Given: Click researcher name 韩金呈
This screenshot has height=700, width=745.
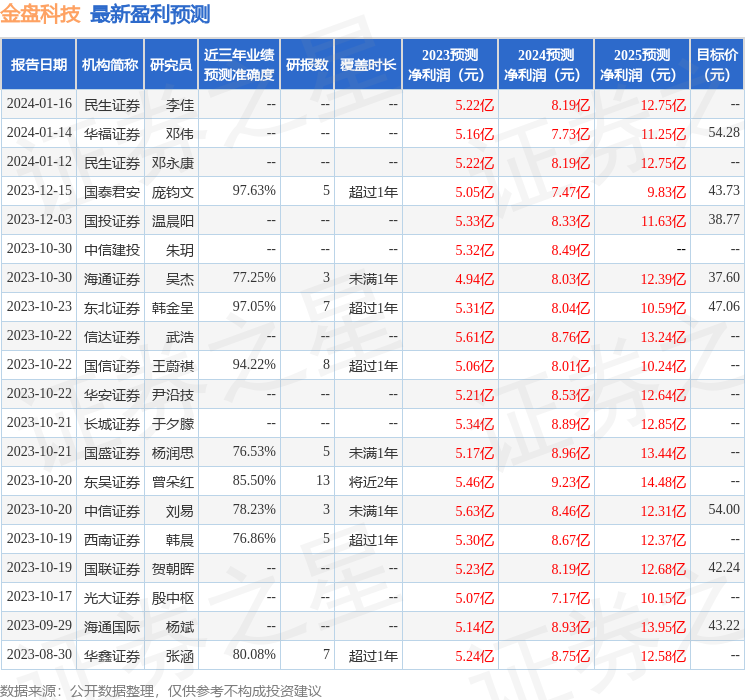Looking at the screenshot, I should point(173,308).
